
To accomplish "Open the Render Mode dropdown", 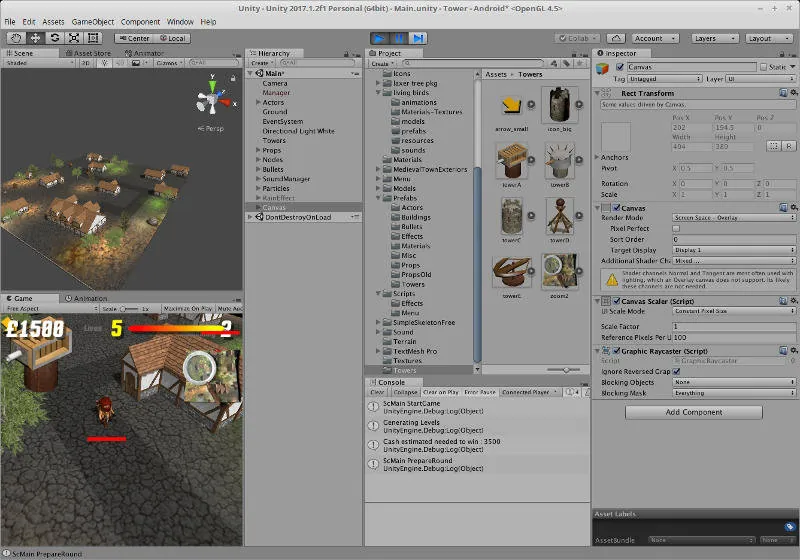I will click(x=734, y=218).
